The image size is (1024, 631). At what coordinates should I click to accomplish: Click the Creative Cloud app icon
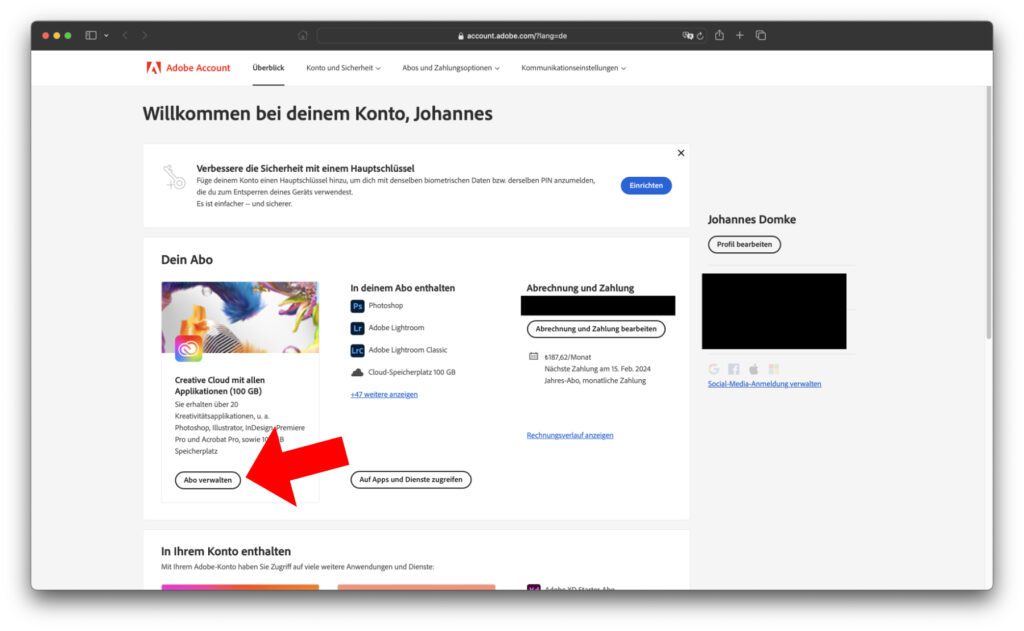[188, 348]
